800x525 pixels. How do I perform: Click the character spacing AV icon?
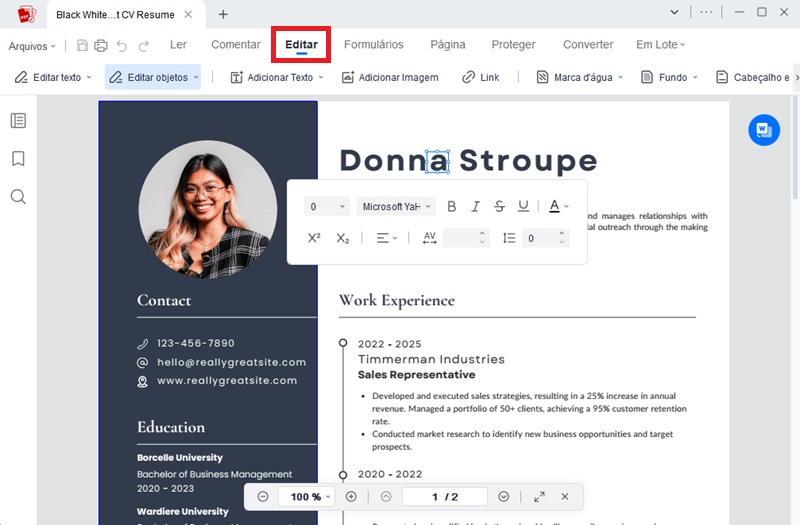[x=430, y=238]
